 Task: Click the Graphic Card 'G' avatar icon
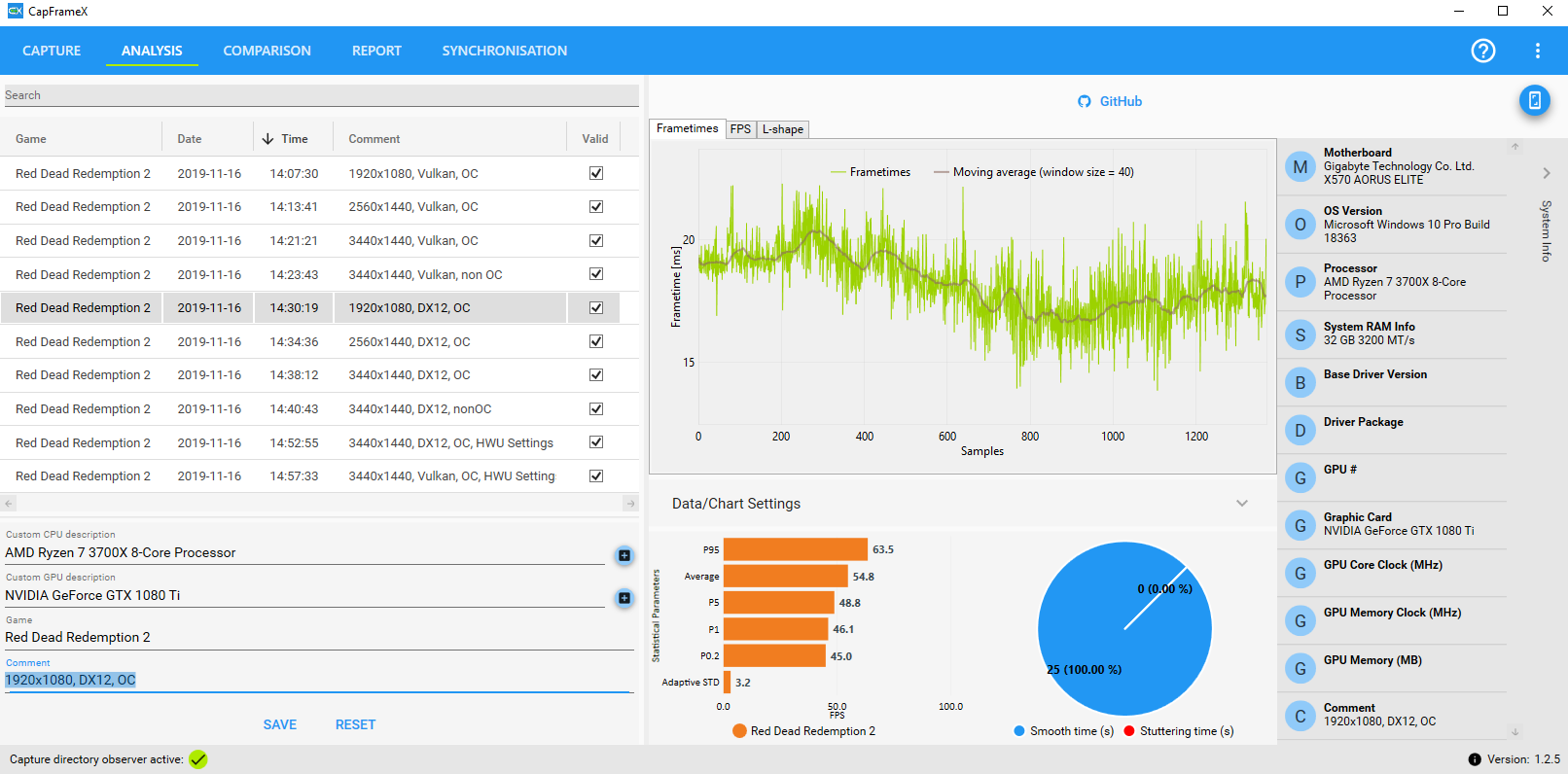coord(1300,525)
